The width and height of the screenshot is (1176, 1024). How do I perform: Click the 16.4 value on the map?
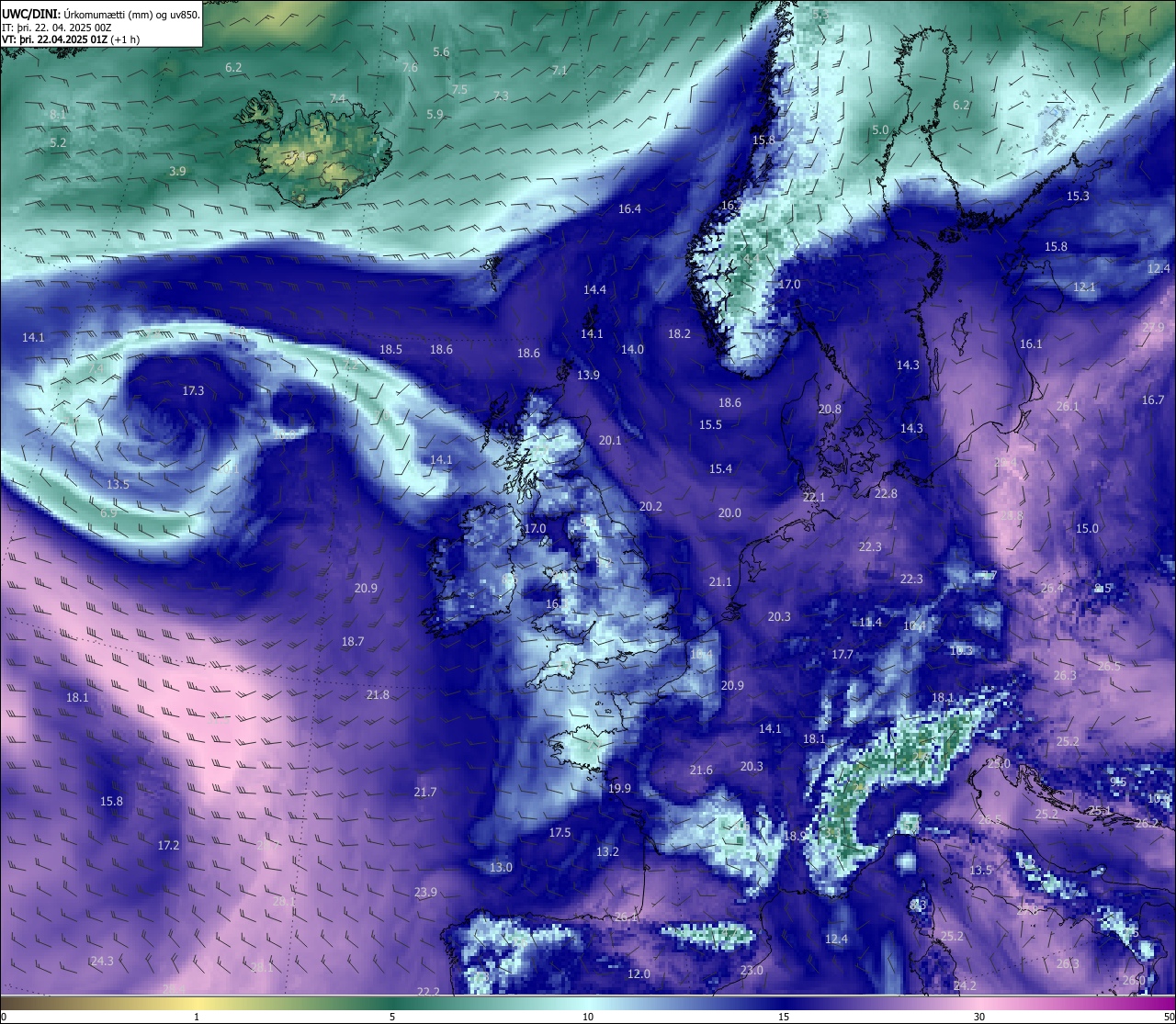click(629, 209)
